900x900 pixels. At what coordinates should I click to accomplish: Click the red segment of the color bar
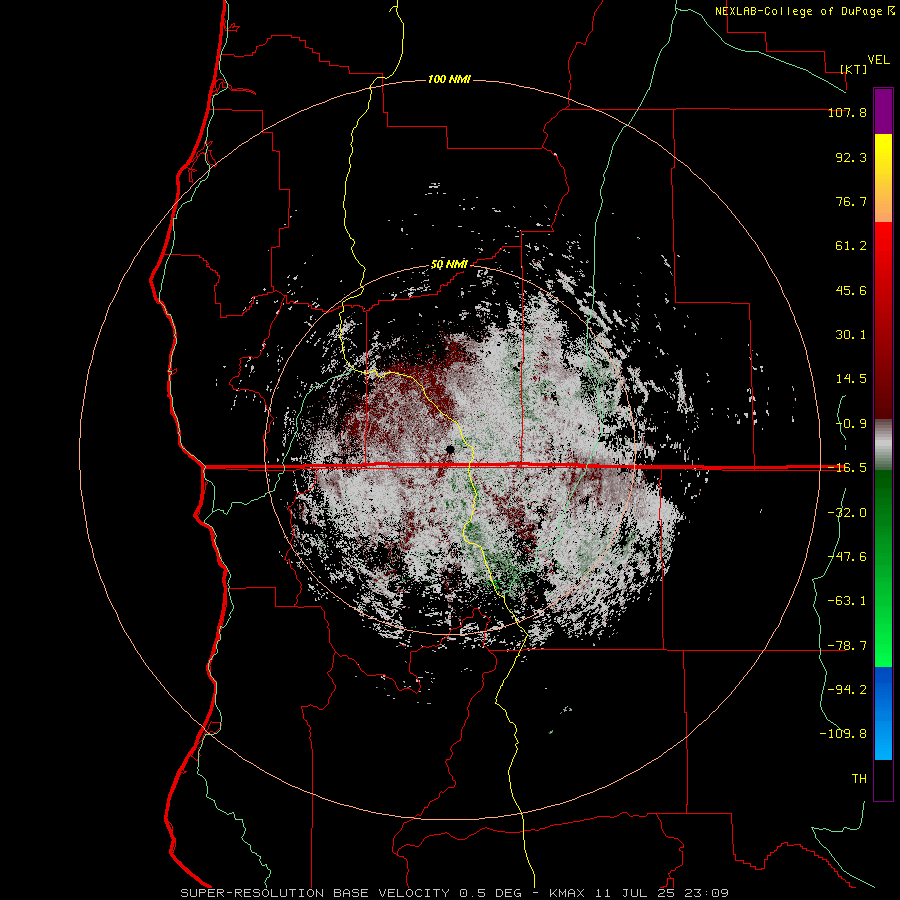pyautogui.click(x=883, y=320)
